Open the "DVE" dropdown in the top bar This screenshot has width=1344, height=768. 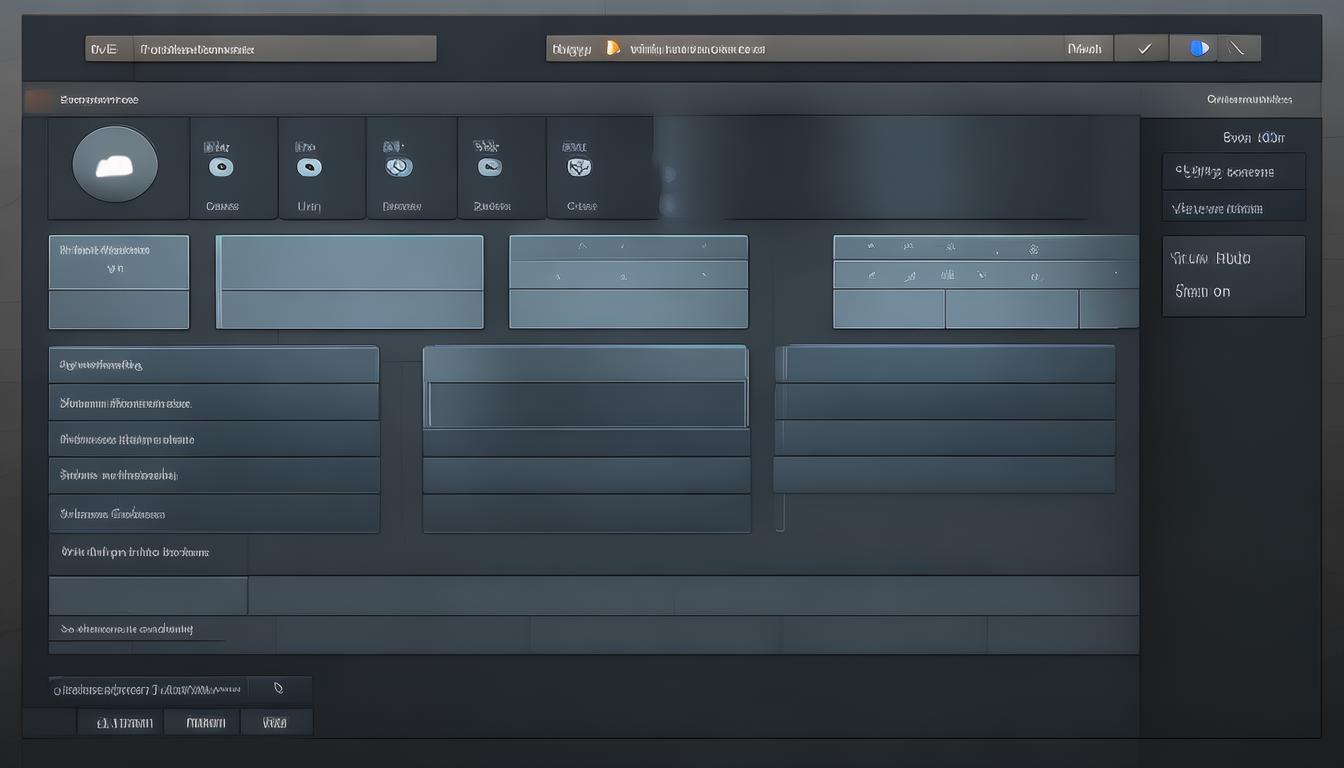point(104,49)
